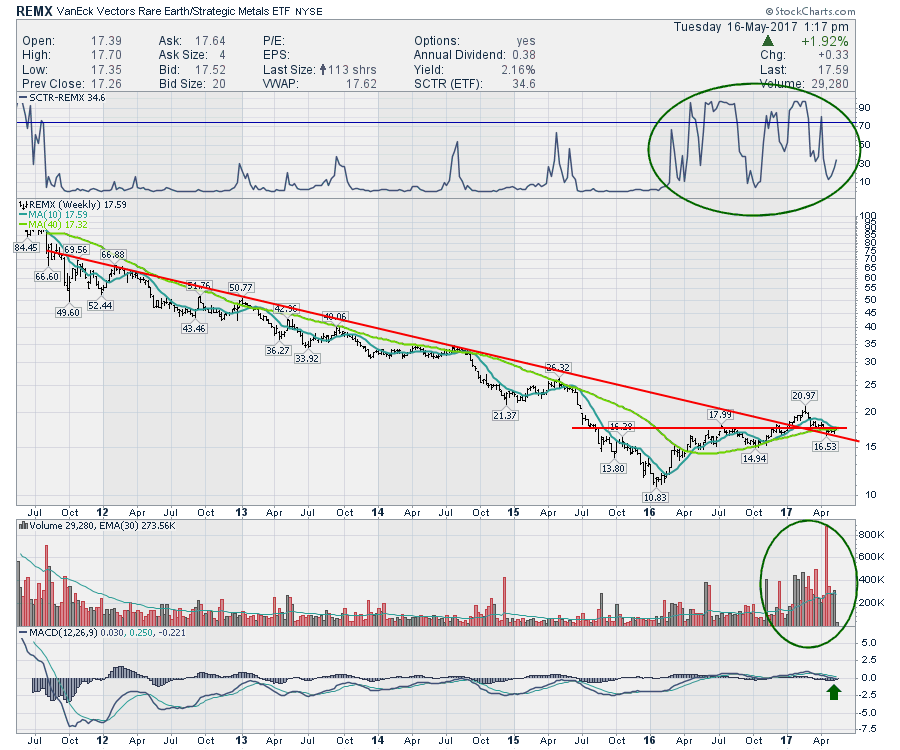
Task: Click the 50.77 price peak label
Action: pyautogui.click(x=241, y=287)
